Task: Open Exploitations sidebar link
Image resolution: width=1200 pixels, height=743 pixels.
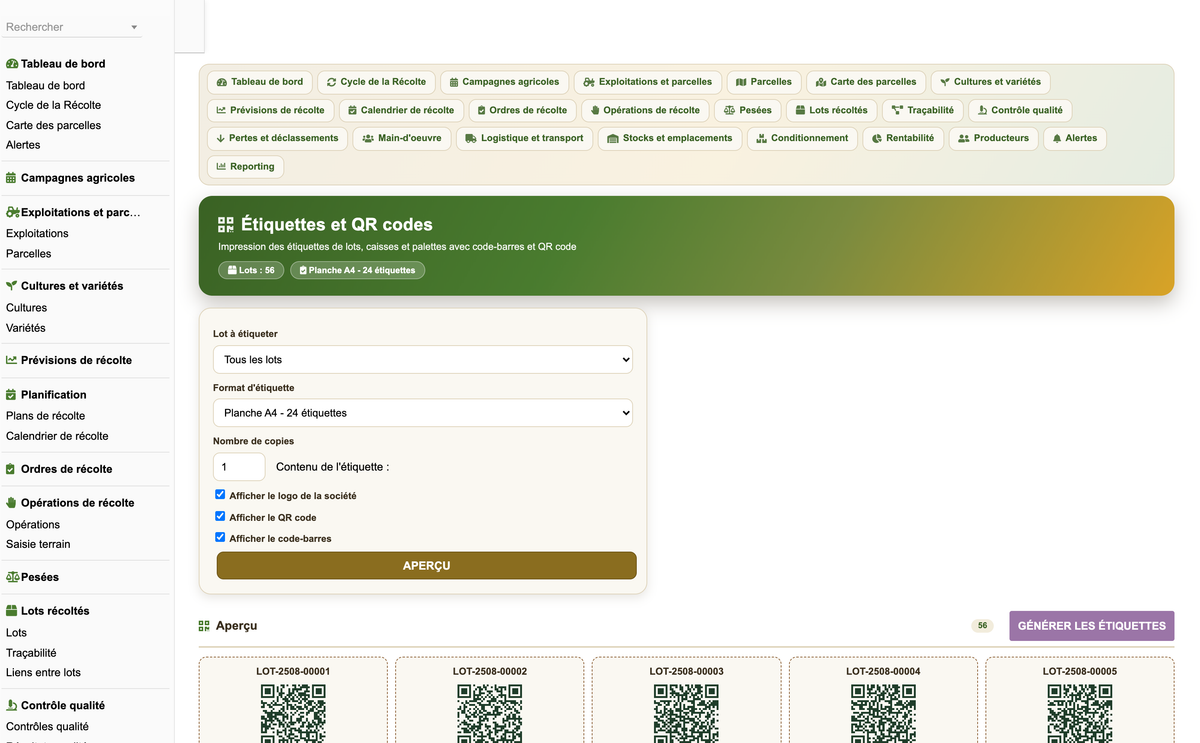Action: click(x=37, y=233)
